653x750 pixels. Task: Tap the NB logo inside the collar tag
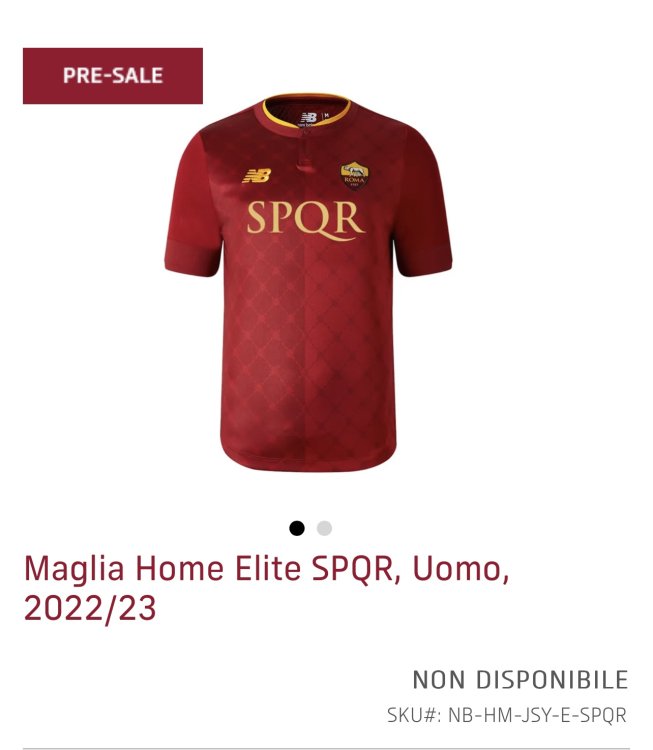[308, 117]
